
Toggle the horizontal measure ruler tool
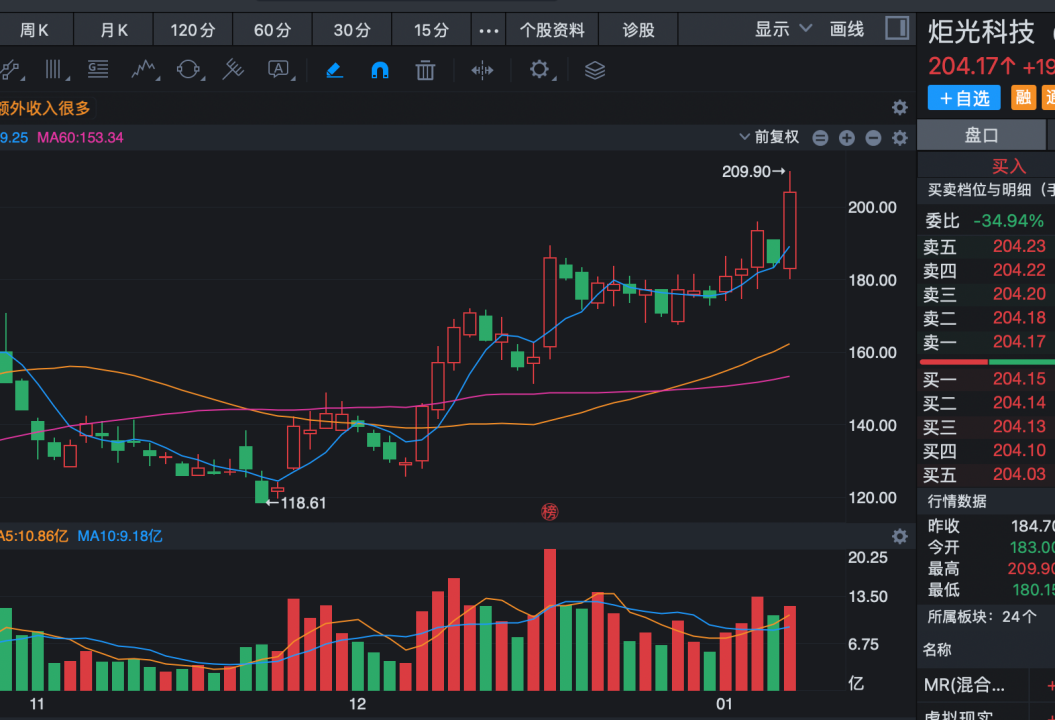pos(482,70)
